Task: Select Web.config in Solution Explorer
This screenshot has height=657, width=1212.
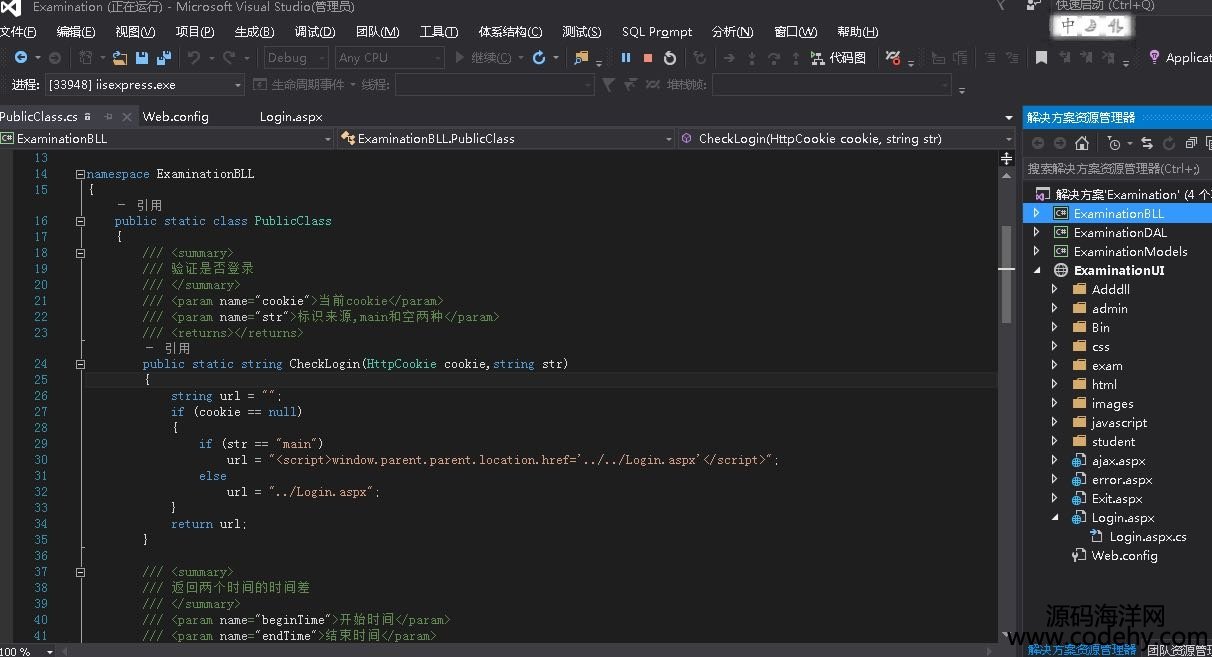Action: [x=1124, y=556]
